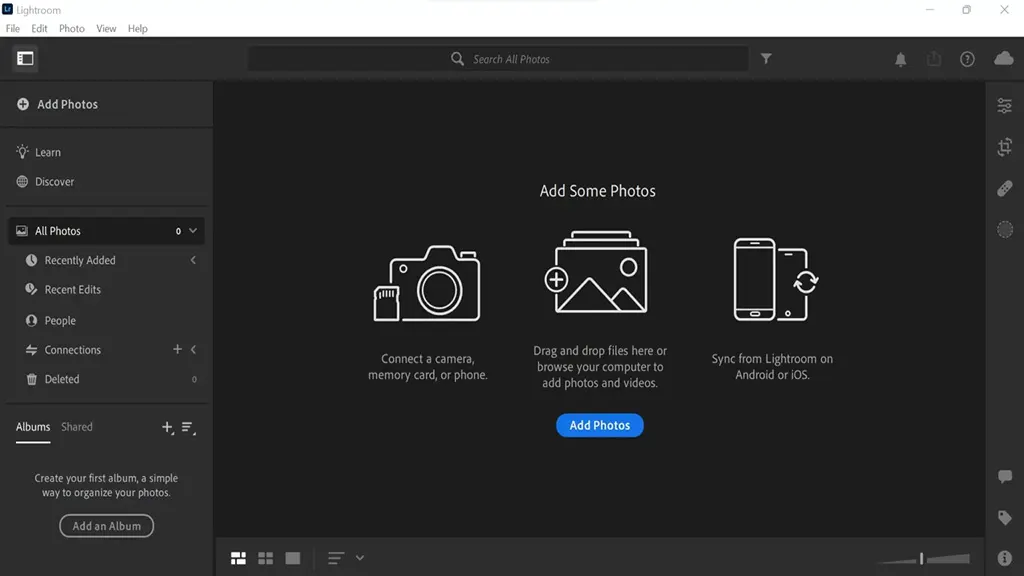
Task: Click the Add Photos plus icon in sidebar
Action: click(23, 104)
